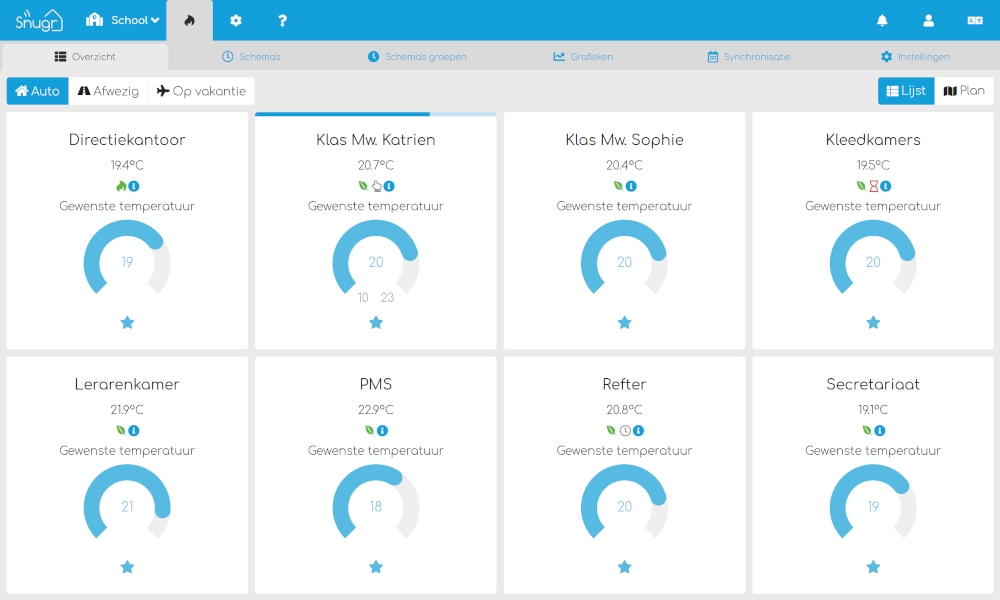Viewport: 1000px width, 600px height.
Task: Expand the School location dropdown
Action: (x=122, y=20)
